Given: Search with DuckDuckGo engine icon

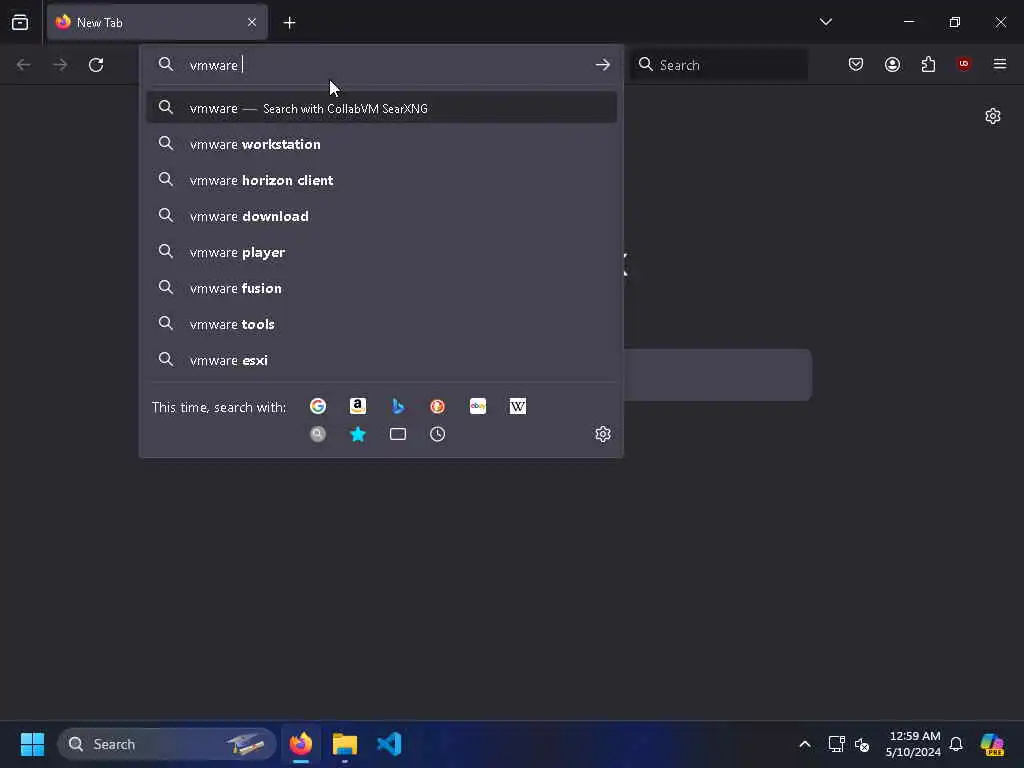Looking at the screenshot, I should (438, 406).
